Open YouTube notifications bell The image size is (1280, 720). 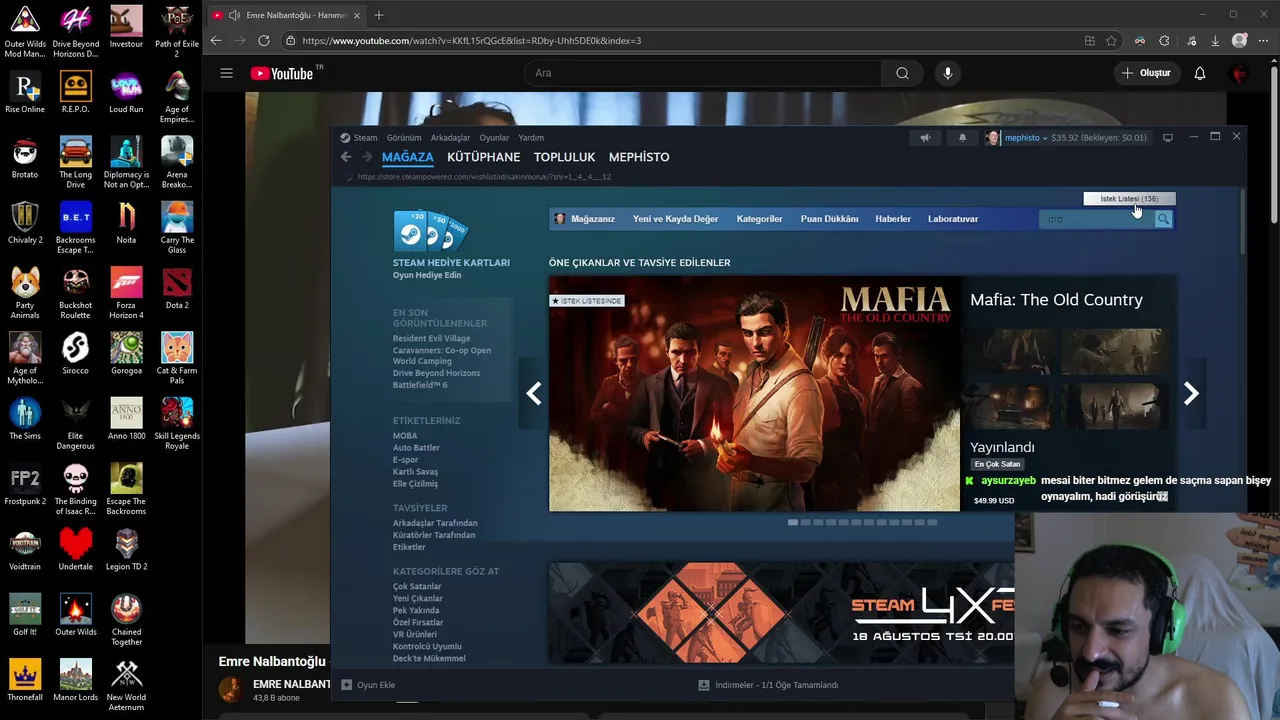tap(1200, 73)
